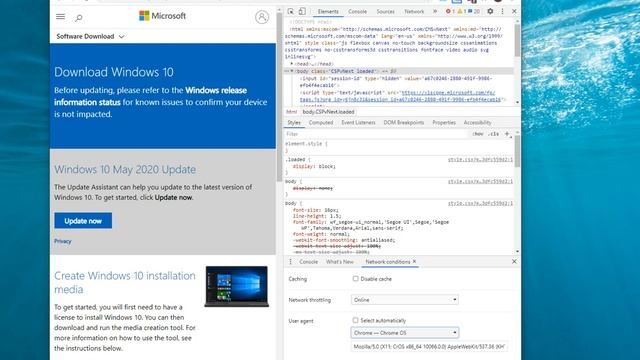640x360 pixels.
Task: Select the DOM Breakpoints tab
Action: 404,122
